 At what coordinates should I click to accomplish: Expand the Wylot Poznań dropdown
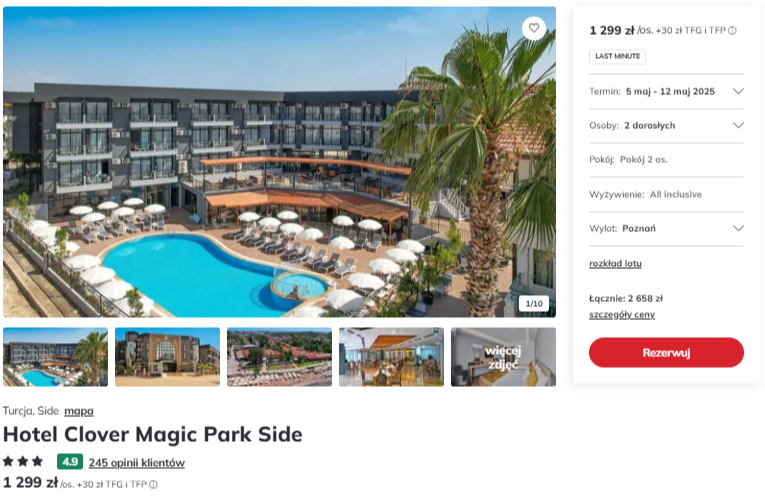[x=666, y=228]
